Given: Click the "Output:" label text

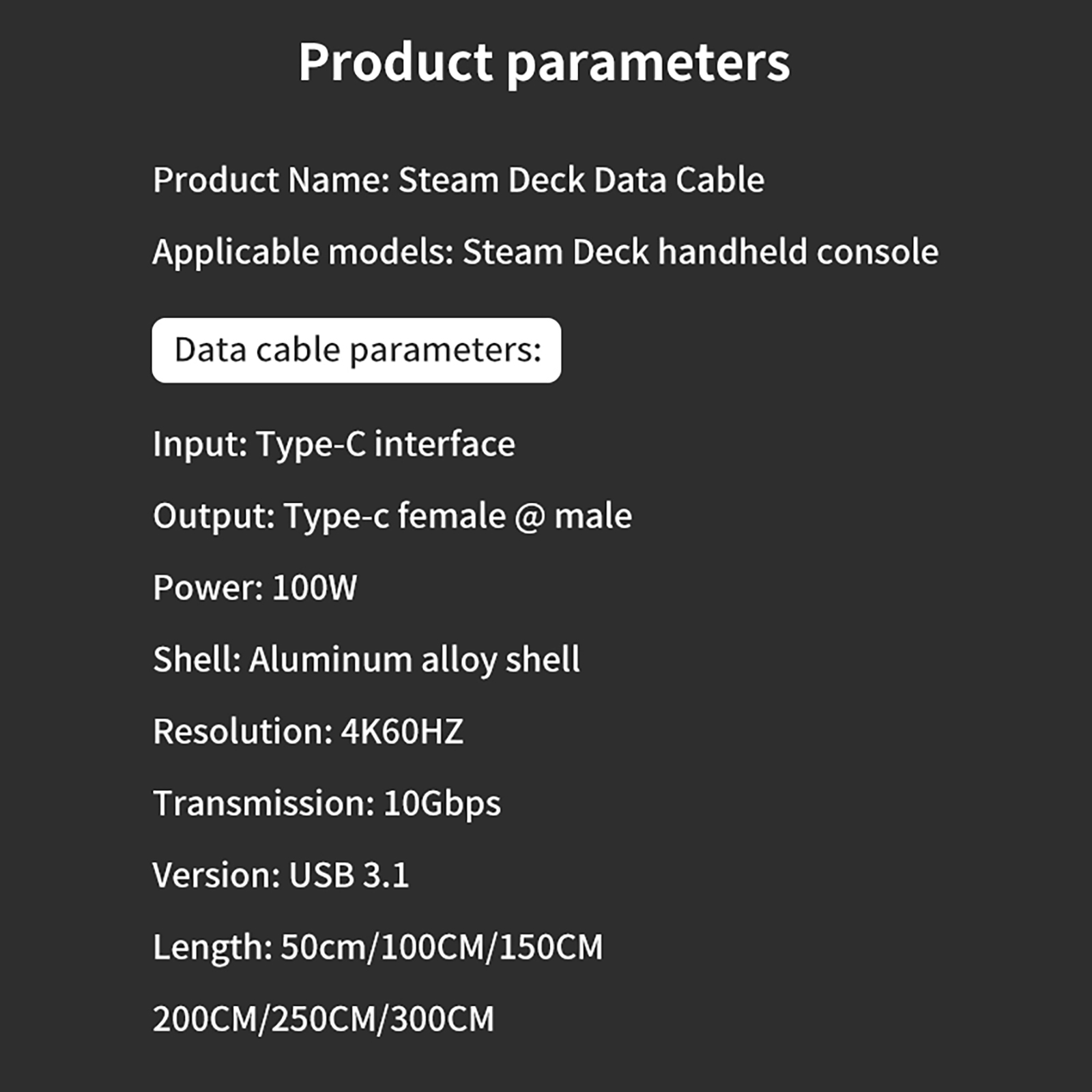Looking at the screenshot, I should (214, 517).
